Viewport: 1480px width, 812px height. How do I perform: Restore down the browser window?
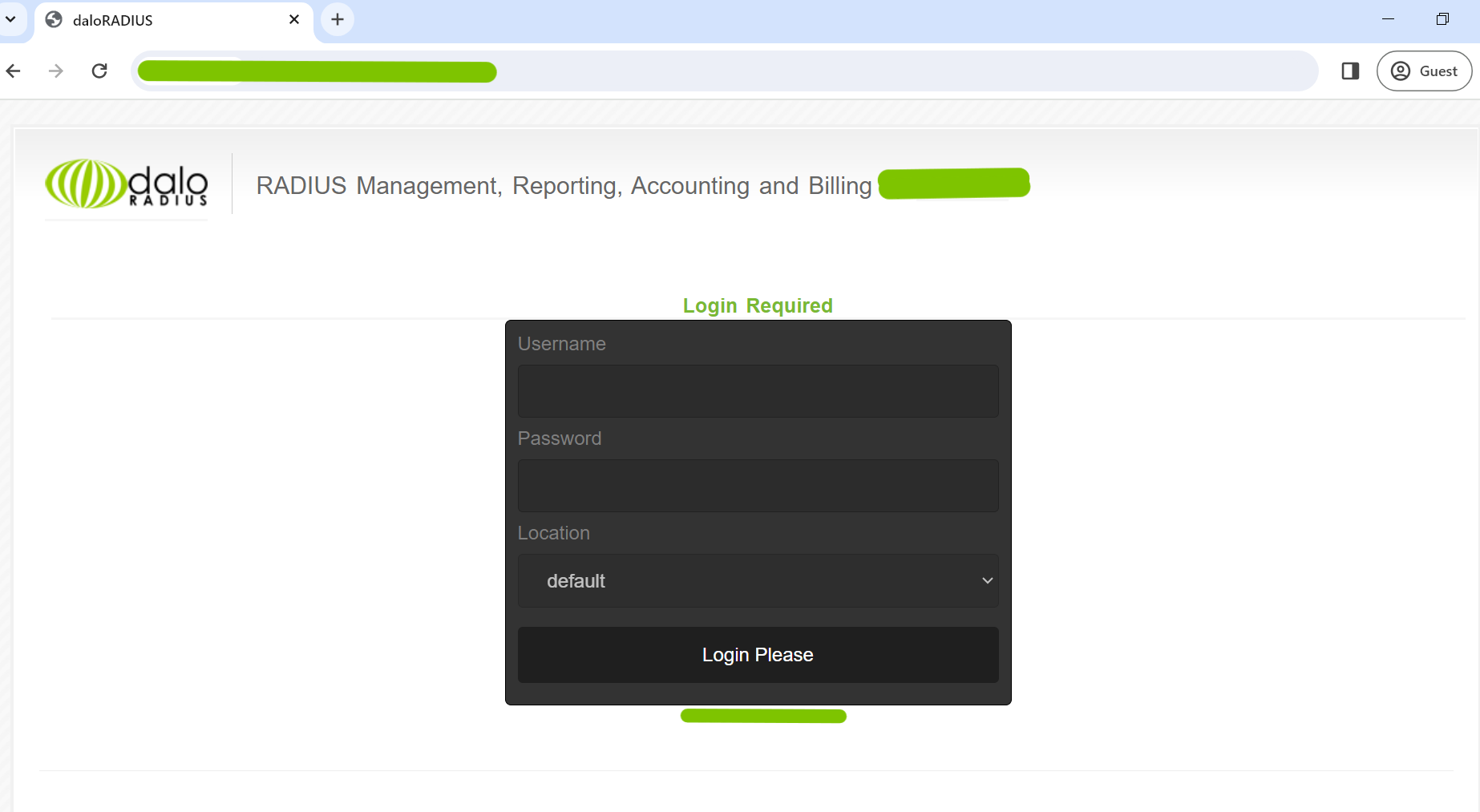tap(1442, 19)
